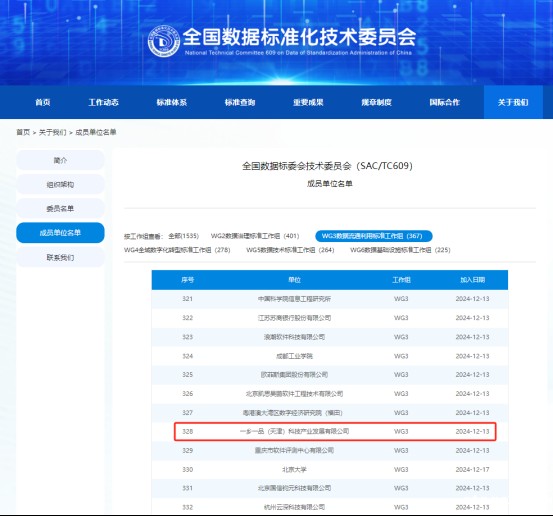Filter by WG4全域数字化转型标准工作组 (278)

coord(177,250)
